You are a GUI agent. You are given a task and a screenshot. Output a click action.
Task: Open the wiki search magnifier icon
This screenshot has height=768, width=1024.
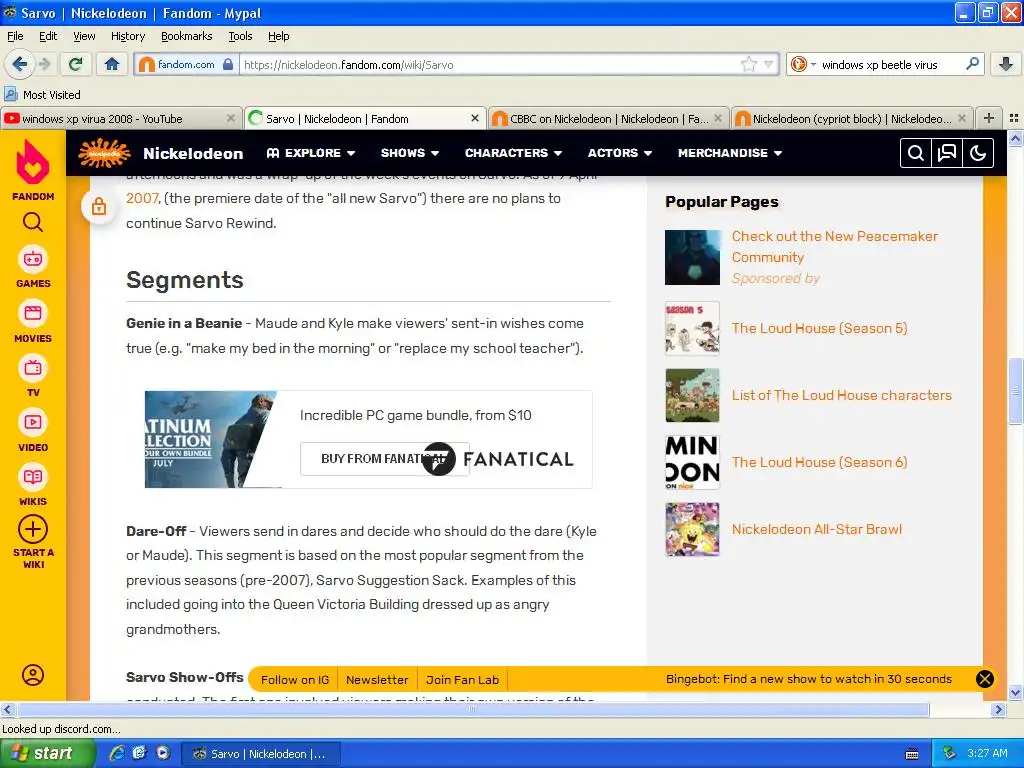coord(916,153)
